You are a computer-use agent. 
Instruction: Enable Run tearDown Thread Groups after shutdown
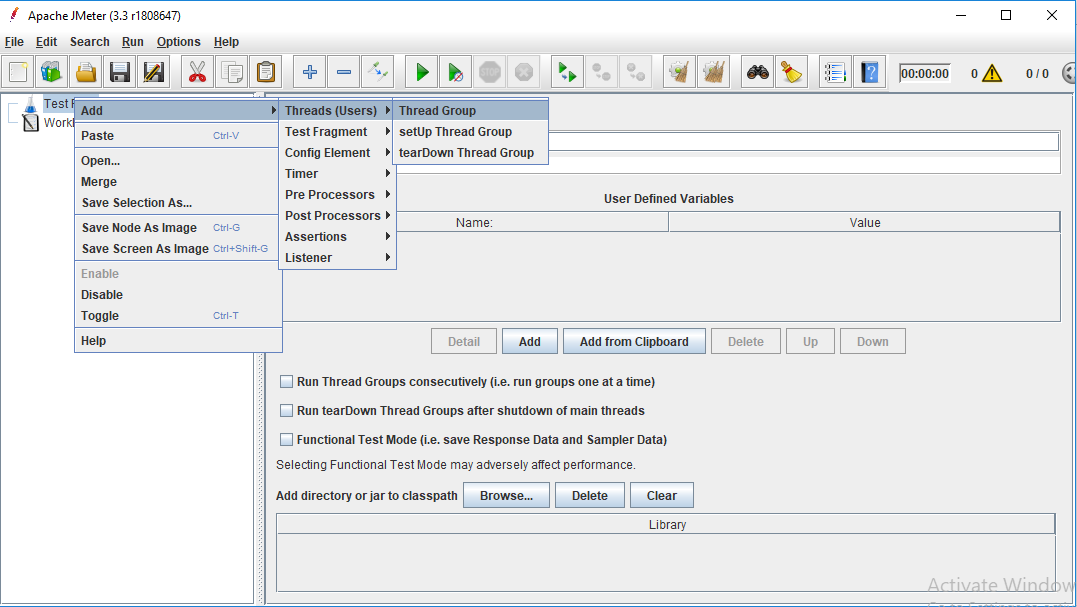[x=287, y=410]
